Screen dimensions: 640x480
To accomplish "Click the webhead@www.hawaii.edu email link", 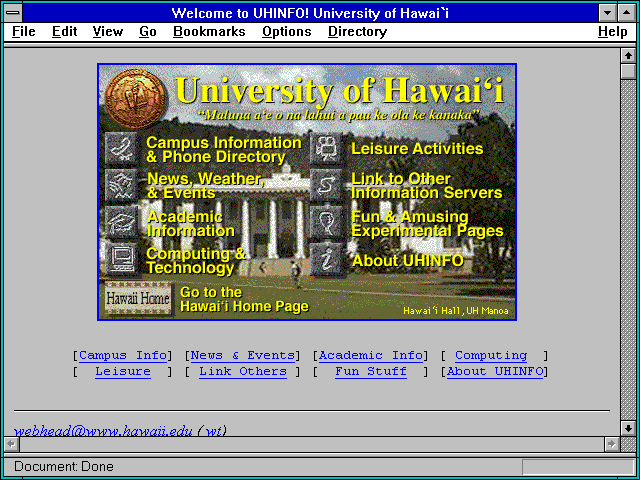I will coord(103,431).
